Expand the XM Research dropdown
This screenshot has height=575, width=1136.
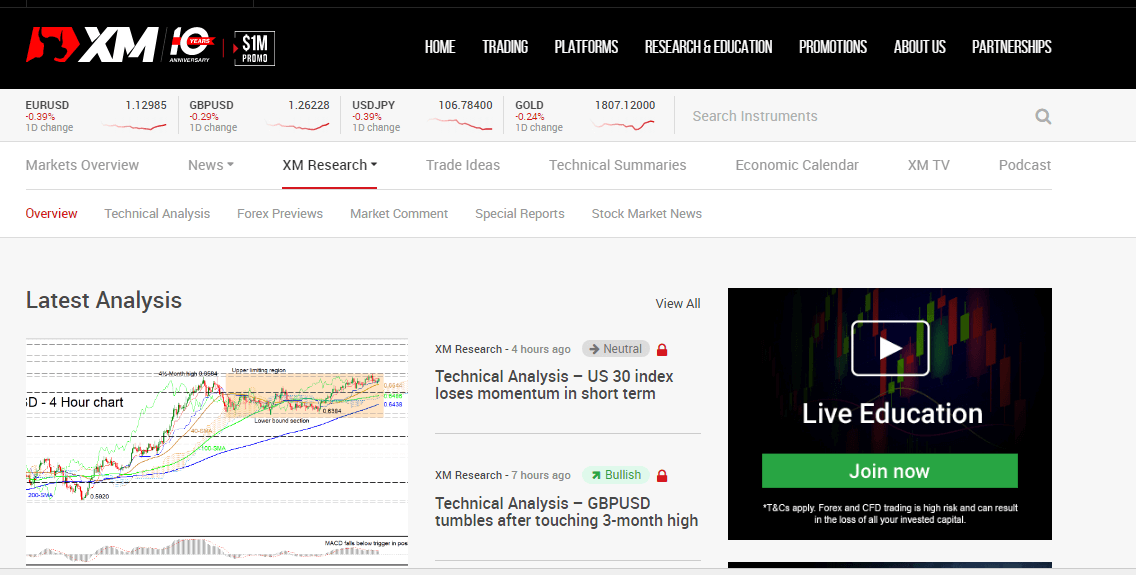(x=330, y=165)
